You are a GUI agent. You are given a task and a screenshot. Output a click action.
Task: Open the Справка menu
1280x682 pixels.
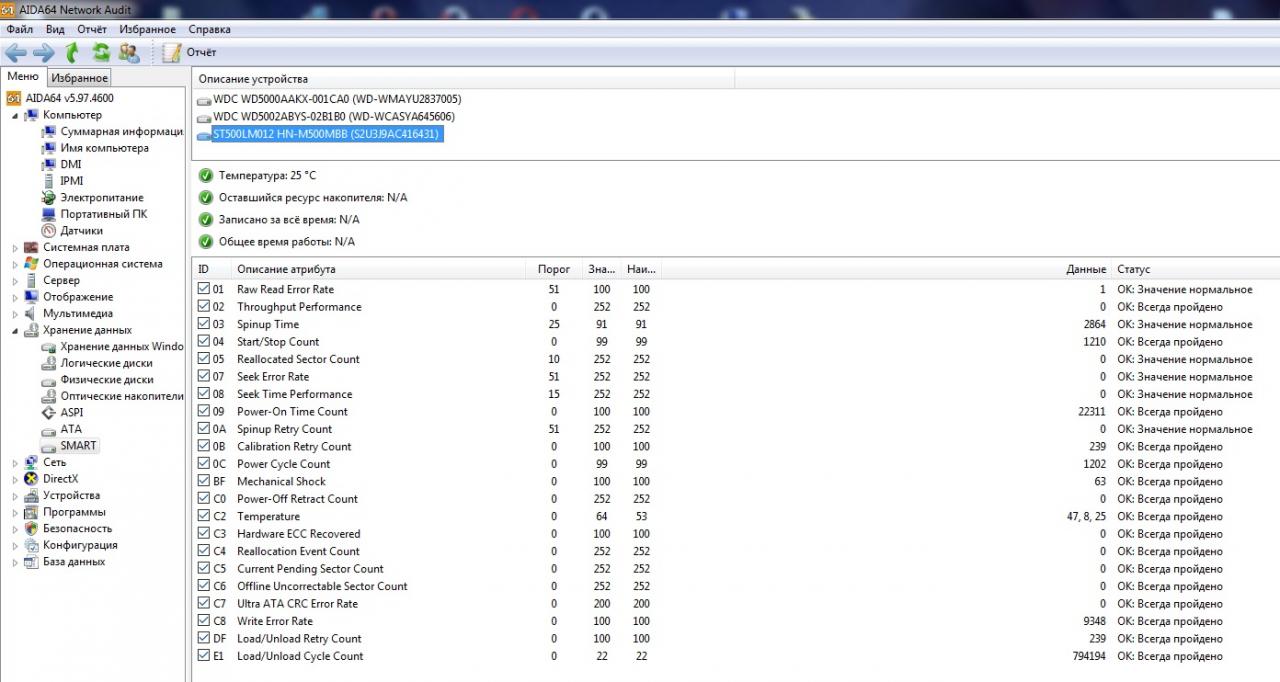point(209,29)
